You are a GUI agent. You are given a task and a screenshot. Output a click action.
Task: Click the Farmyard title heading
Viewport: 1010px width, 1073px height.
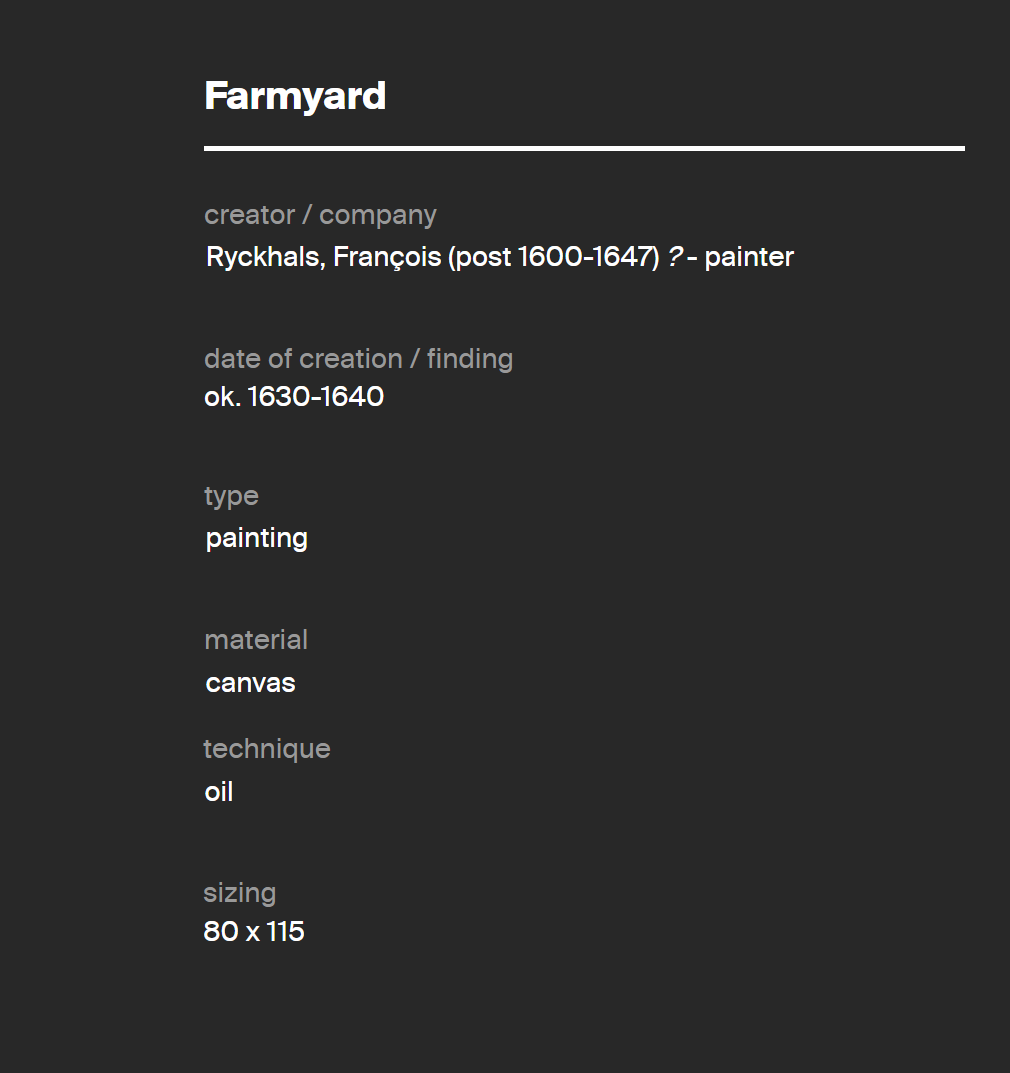pos(295,96)
